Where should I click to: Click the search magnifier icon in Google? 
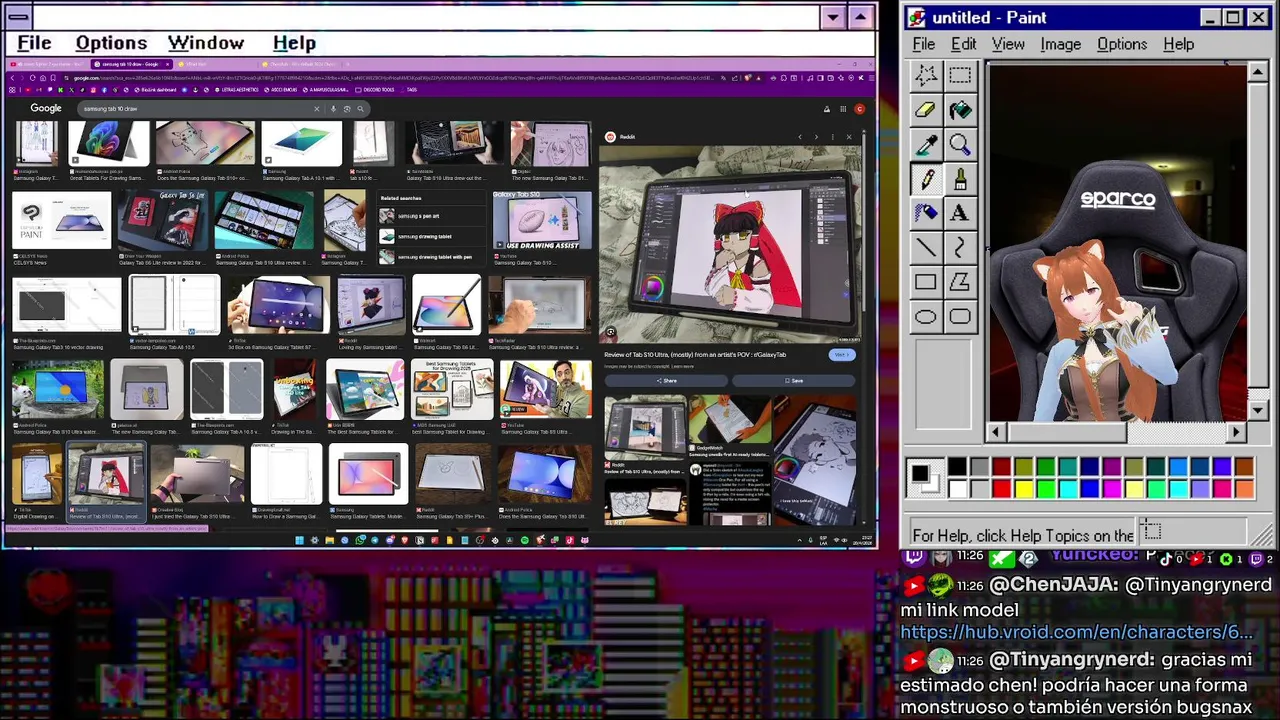click(x=360, y=108)
